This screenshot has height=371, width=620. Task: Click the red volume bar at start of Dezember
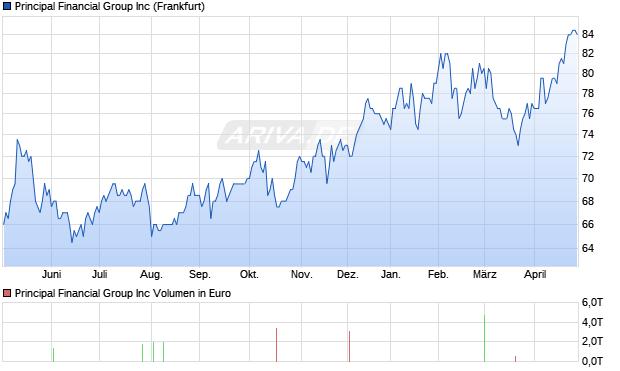pos(350,346)
